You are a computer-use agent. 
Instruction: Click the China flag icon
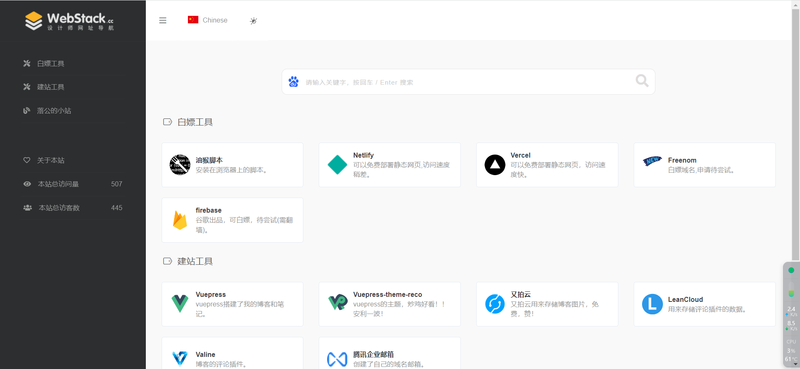click(x=193, y=20)
